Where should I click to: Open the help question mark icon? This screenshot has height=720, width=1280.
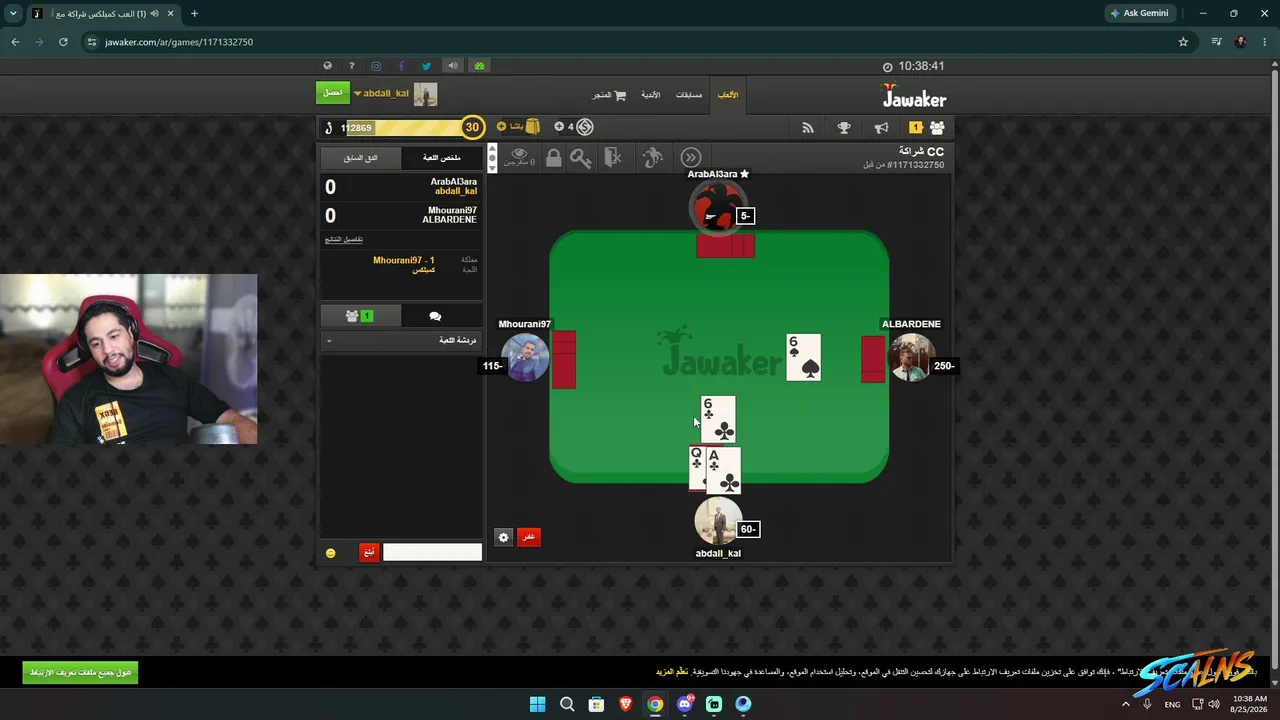(x=352, y=66)
